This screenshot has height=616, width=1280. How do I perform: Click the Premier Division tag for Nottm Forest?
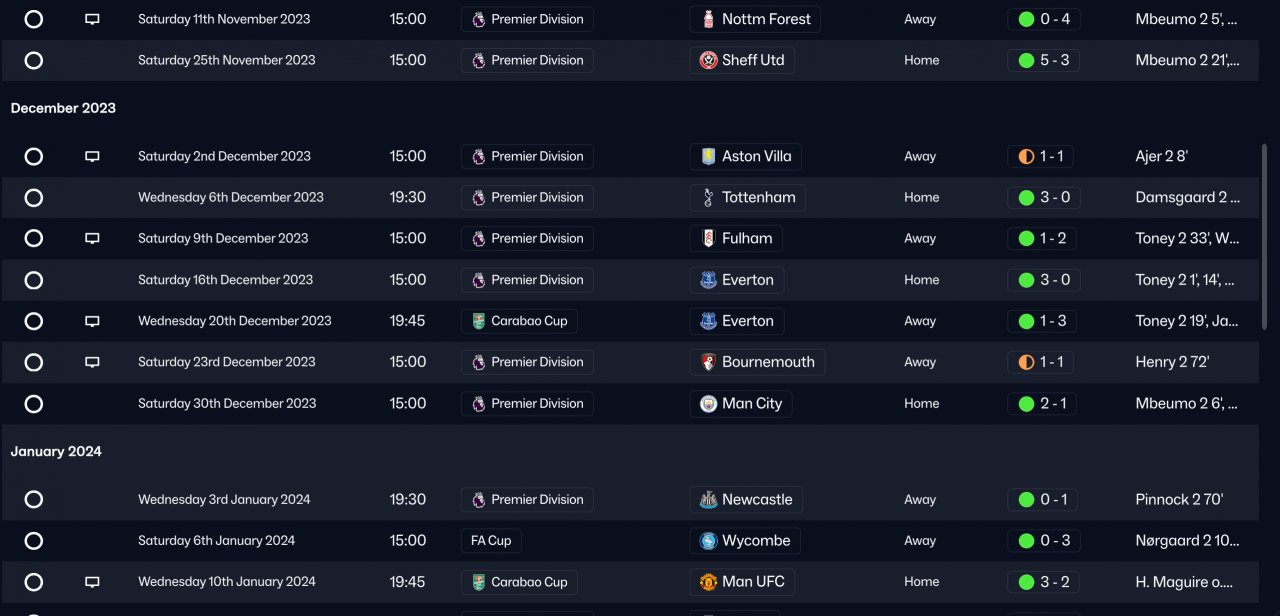coord(527,19)
